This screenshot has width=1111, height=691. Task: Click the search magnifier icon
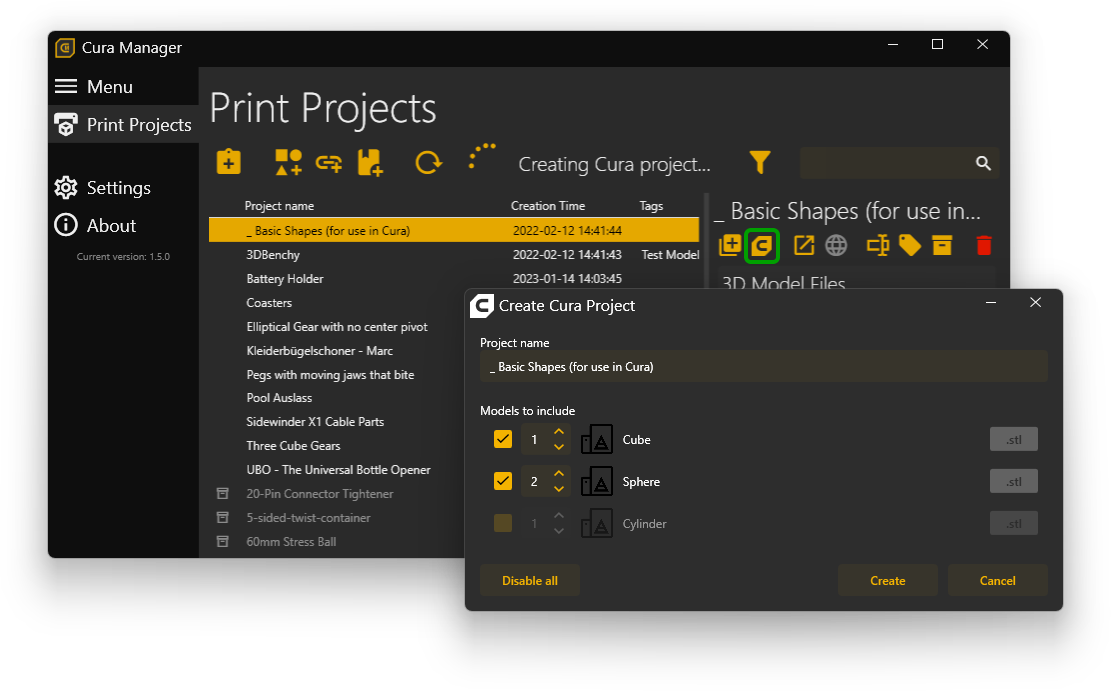[x=983, y=163]
